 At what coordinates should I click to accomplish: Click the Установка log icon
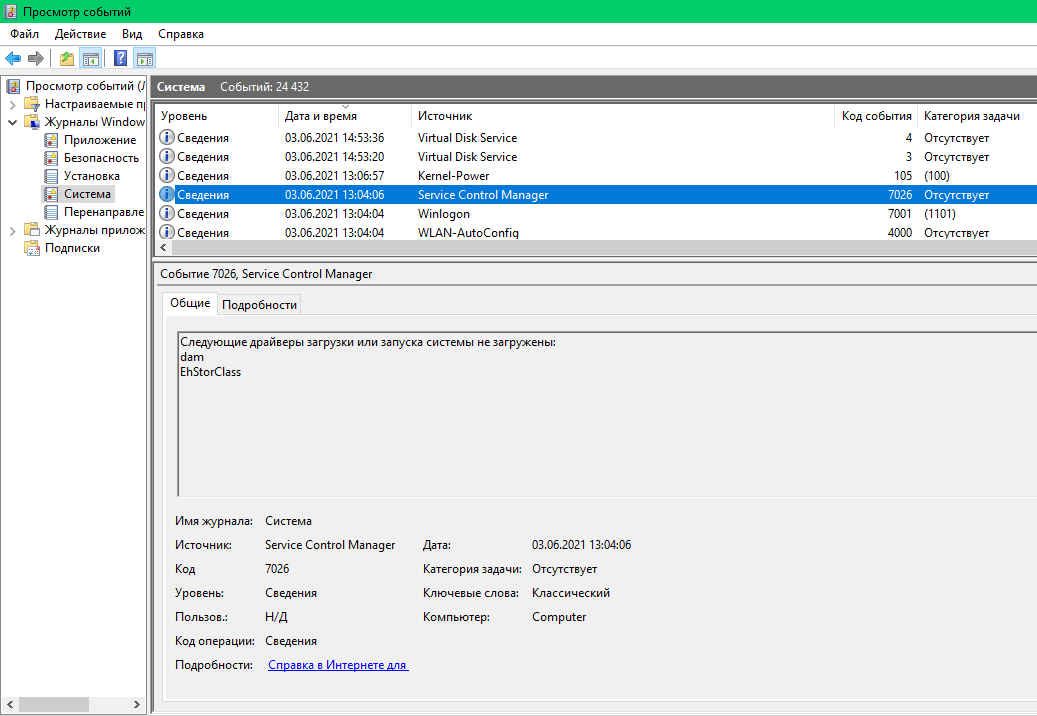click(51, 176)
